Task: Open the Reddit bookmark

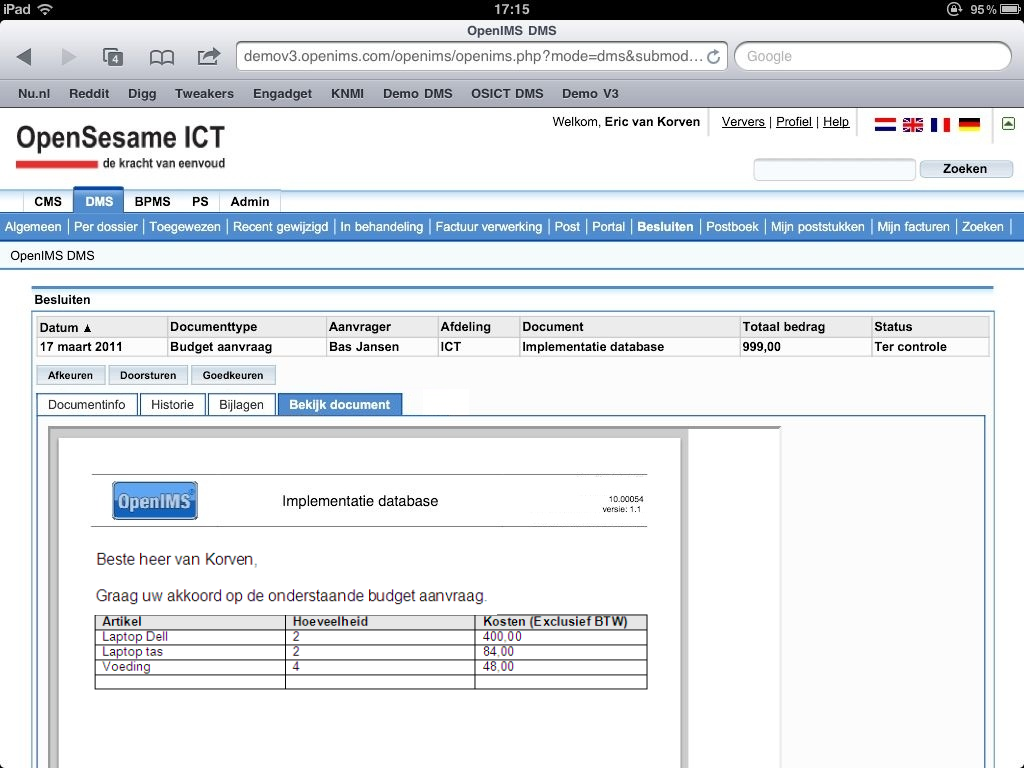Action: coord(89,93)
